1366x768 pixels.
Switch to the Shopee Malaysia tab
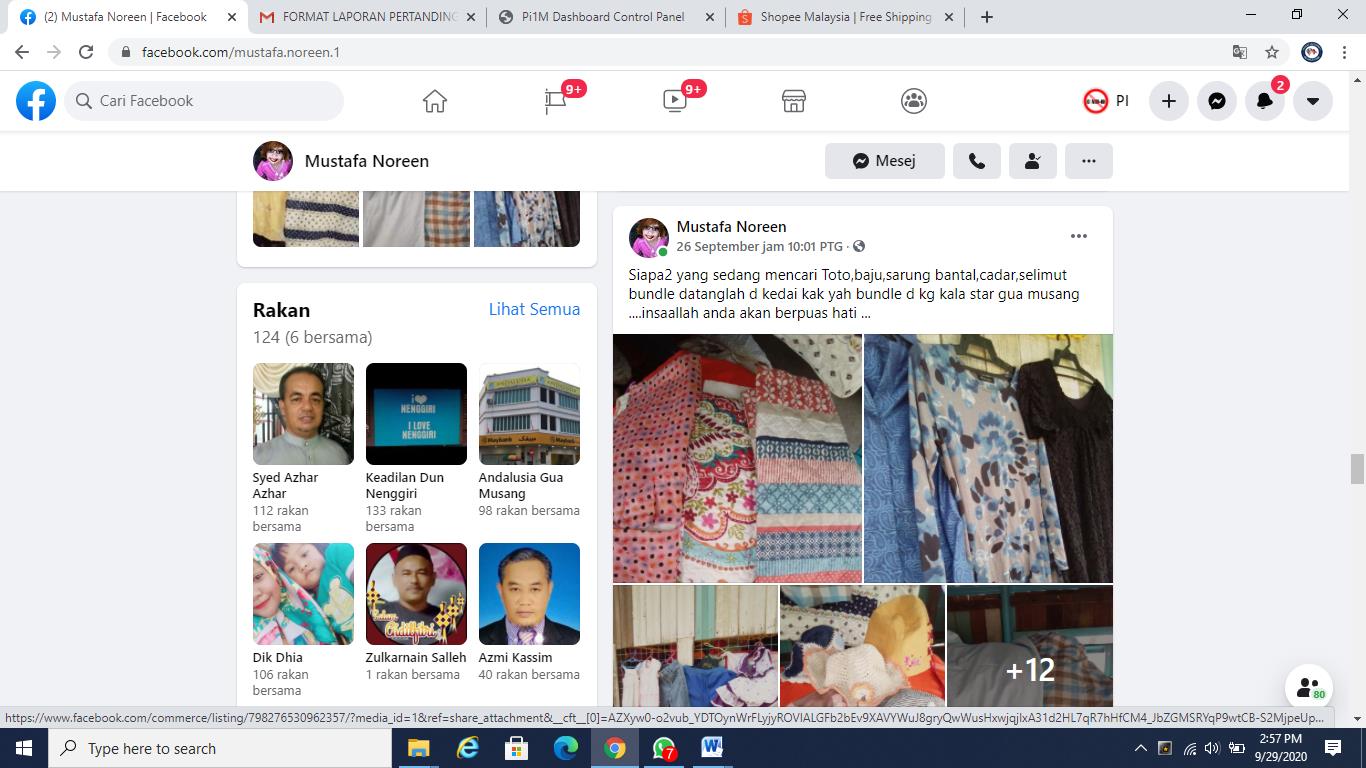coord(846,17)
